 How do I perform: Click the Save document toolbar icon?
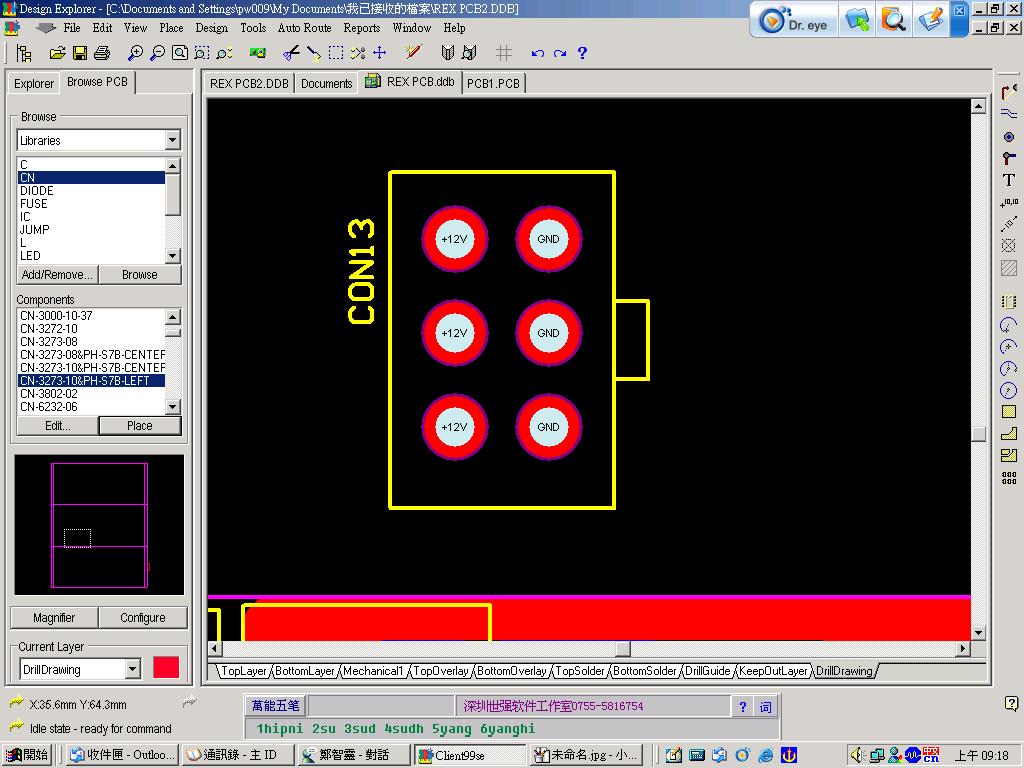[80, 53]
